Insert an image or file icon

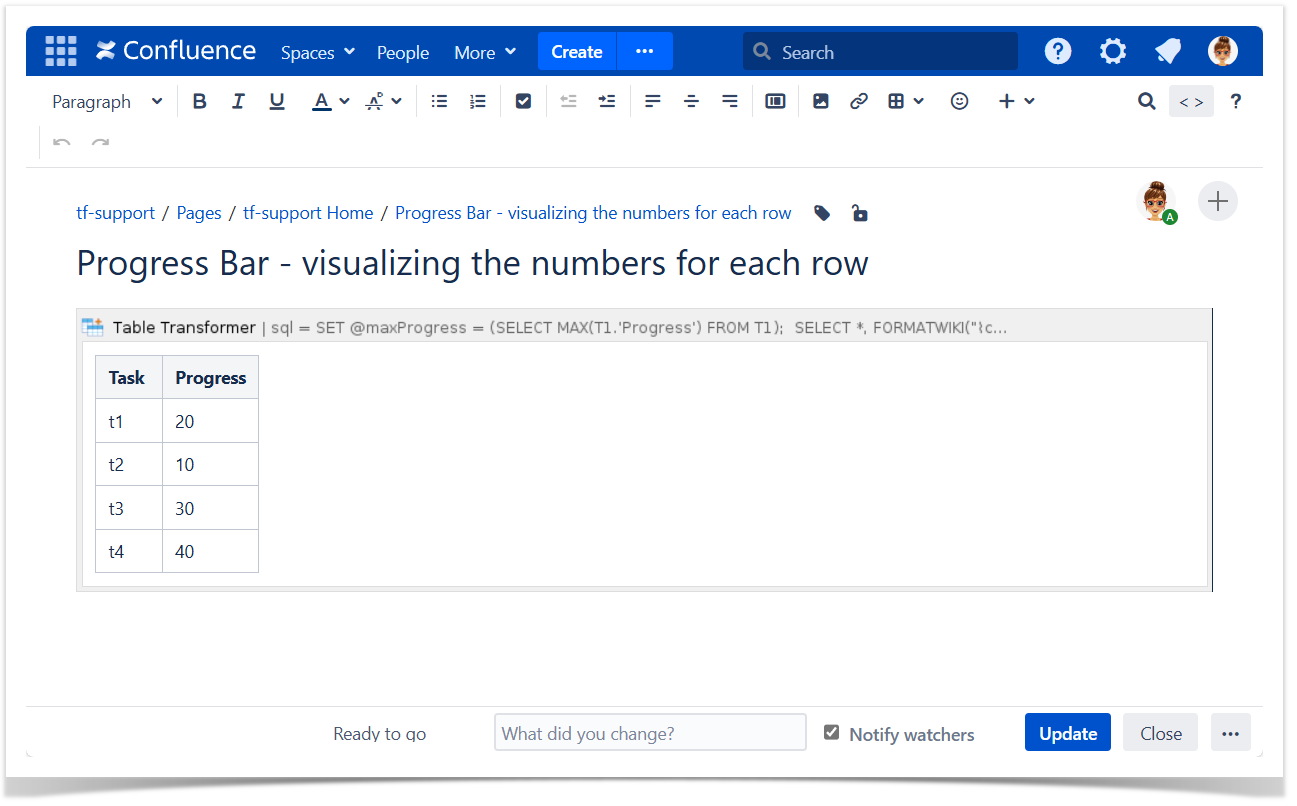click(821, 101)
